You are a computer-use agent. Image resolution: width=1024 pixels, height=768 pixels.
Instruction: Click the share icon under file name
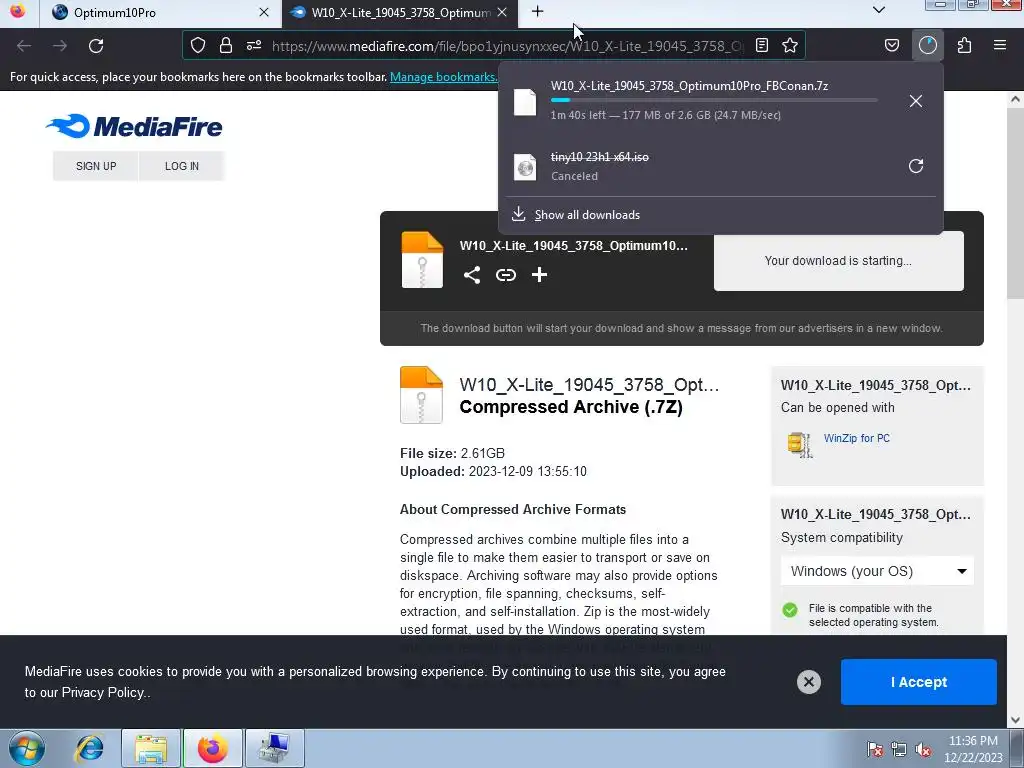pos(472,275)
